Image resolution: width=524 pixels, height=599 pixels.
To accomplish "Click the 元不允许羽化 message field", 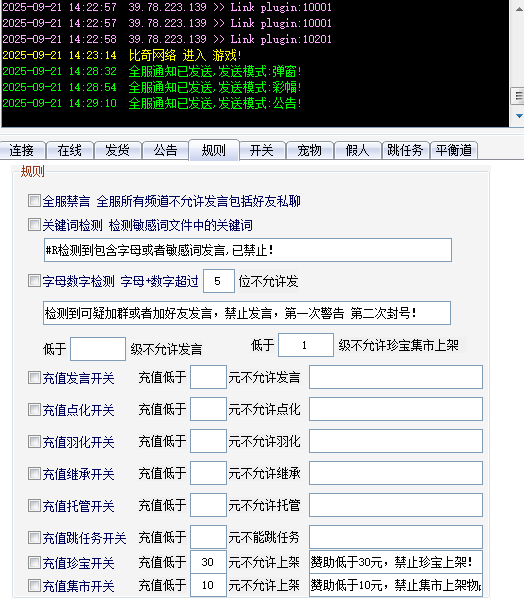I will [x=396, y=441].
